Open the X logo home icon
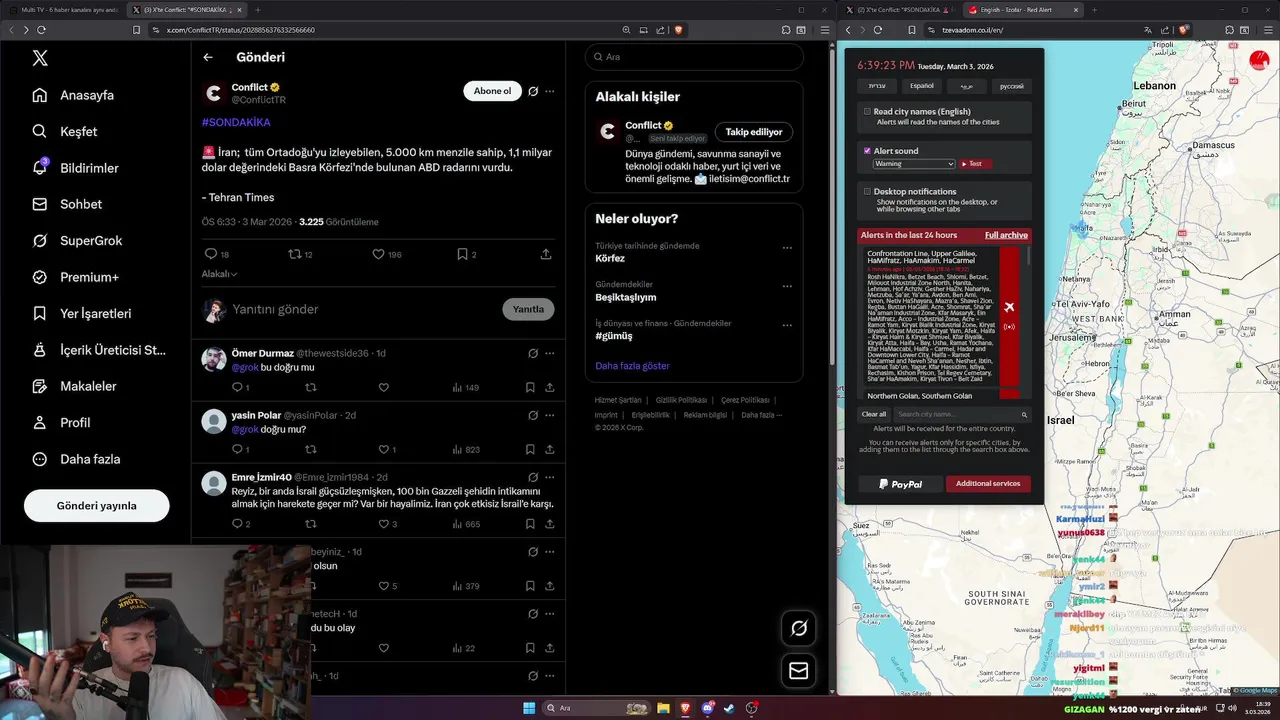Screen dimensions: 1280x720 point(40,58)
